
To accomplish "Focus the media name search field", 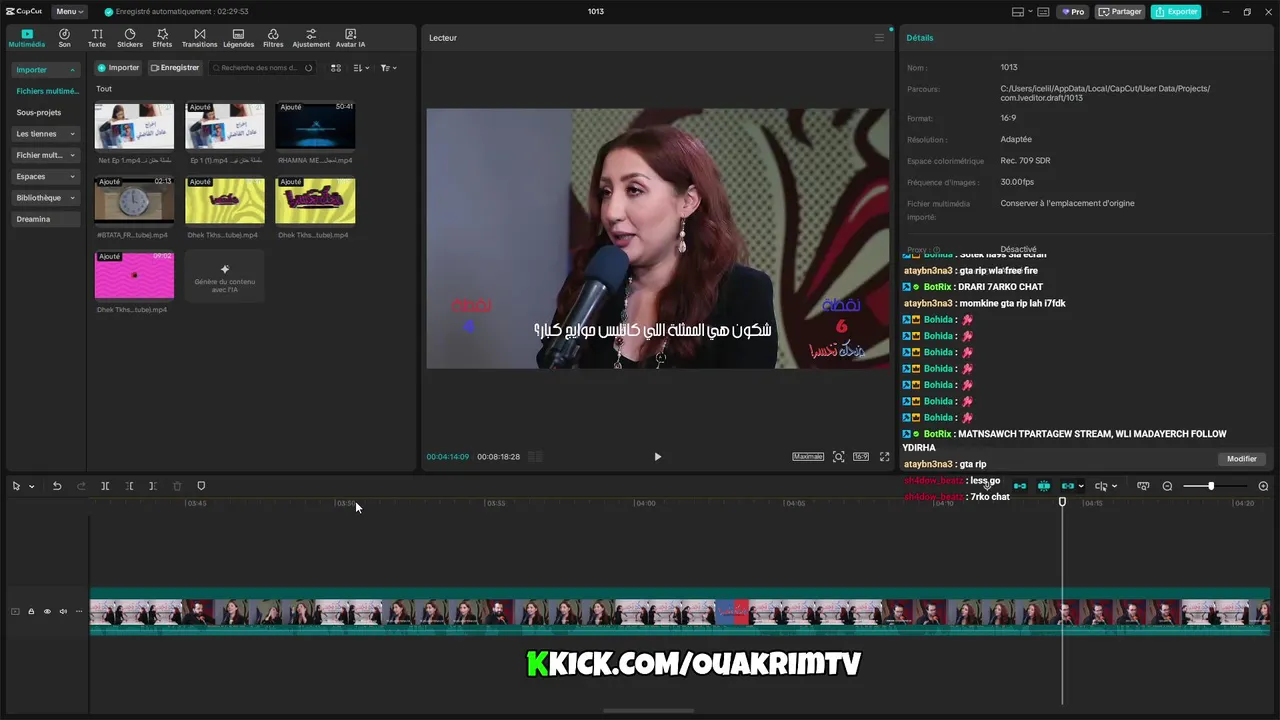I will [261, 68].
